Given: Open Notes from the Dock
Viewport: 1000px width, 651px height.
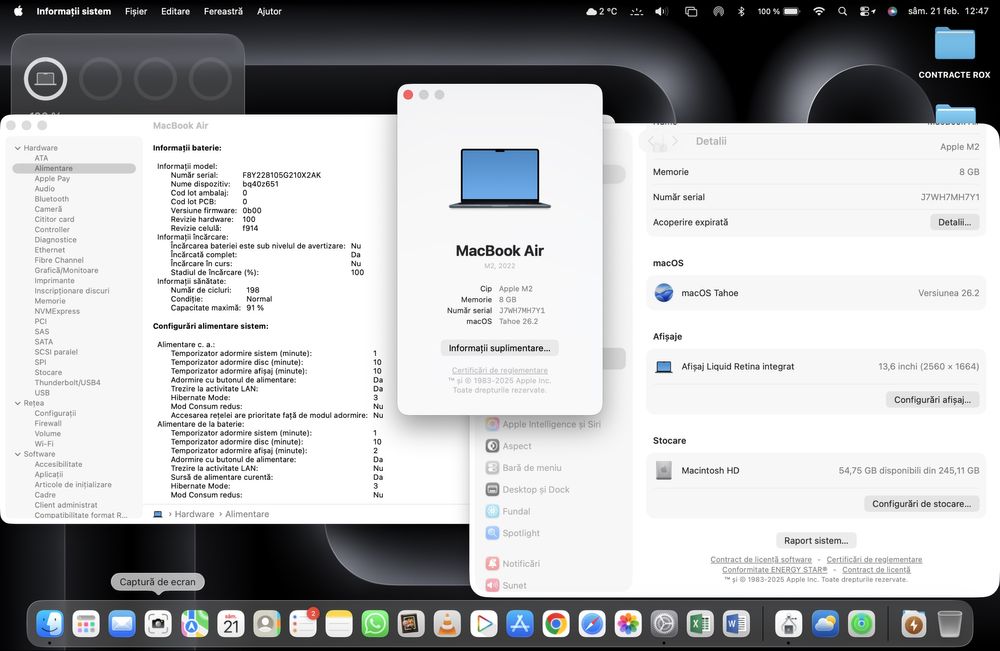Looking at the screenshot, I should tap(339, 624).
